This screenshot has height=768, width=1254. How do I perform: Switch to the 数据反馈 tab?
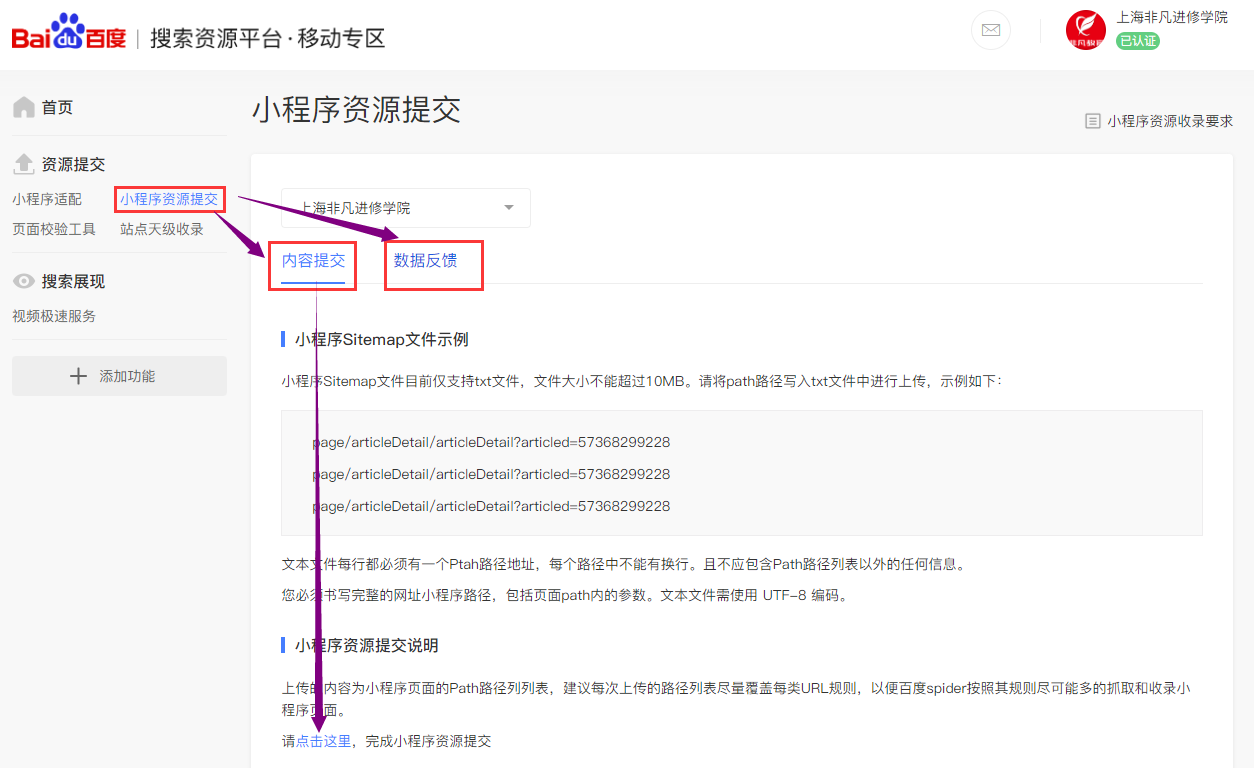pos(426,261)
